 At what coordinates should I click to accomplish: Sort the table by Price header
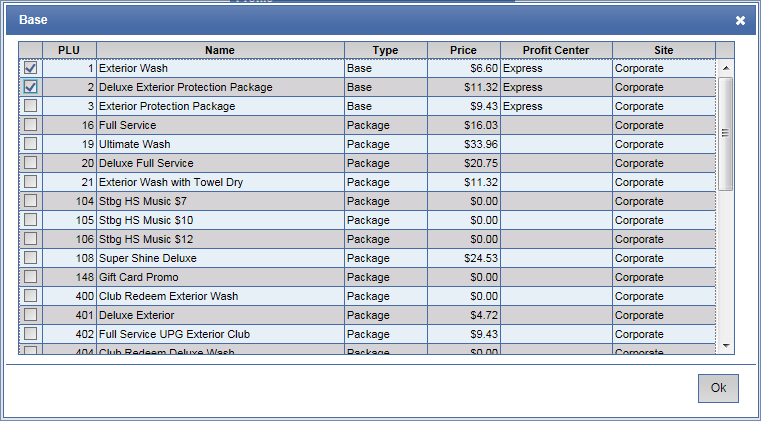click(463, 50)
